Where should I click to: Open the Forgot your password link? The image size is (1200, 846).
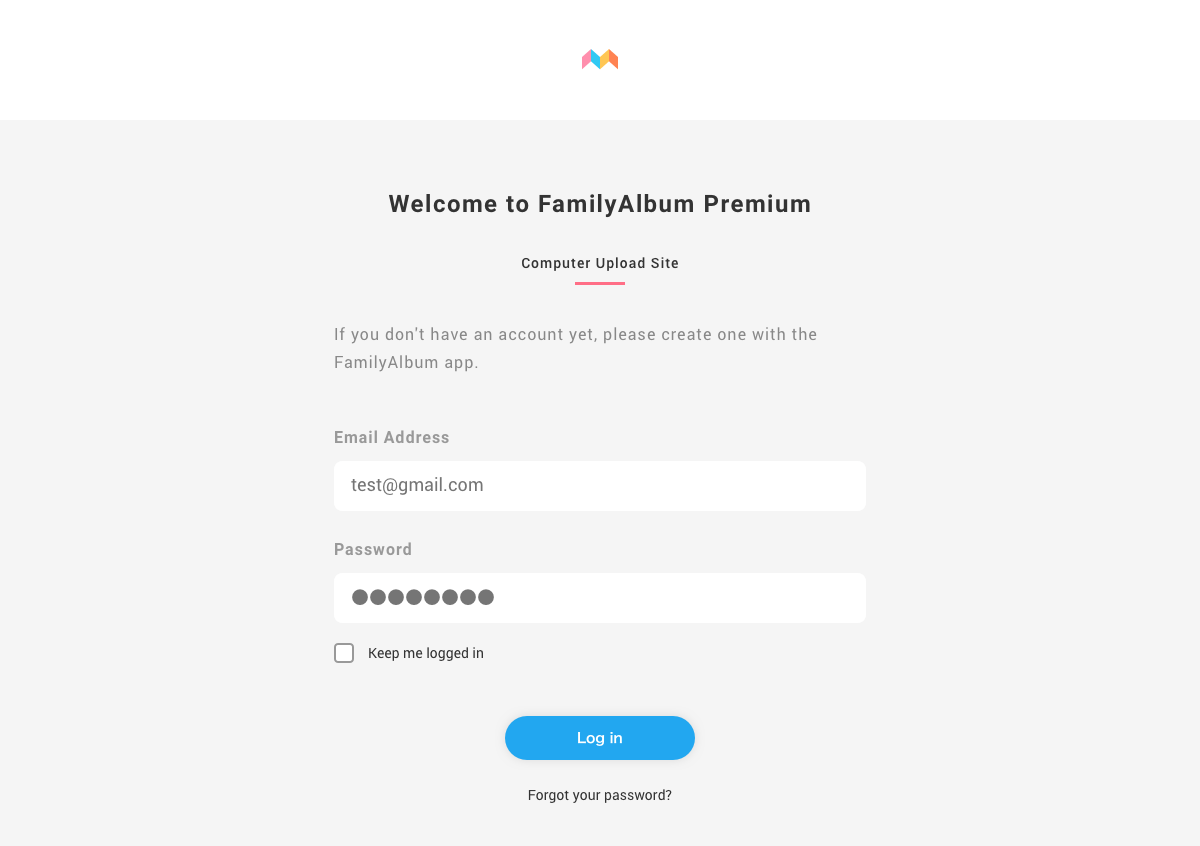[600, 795]
